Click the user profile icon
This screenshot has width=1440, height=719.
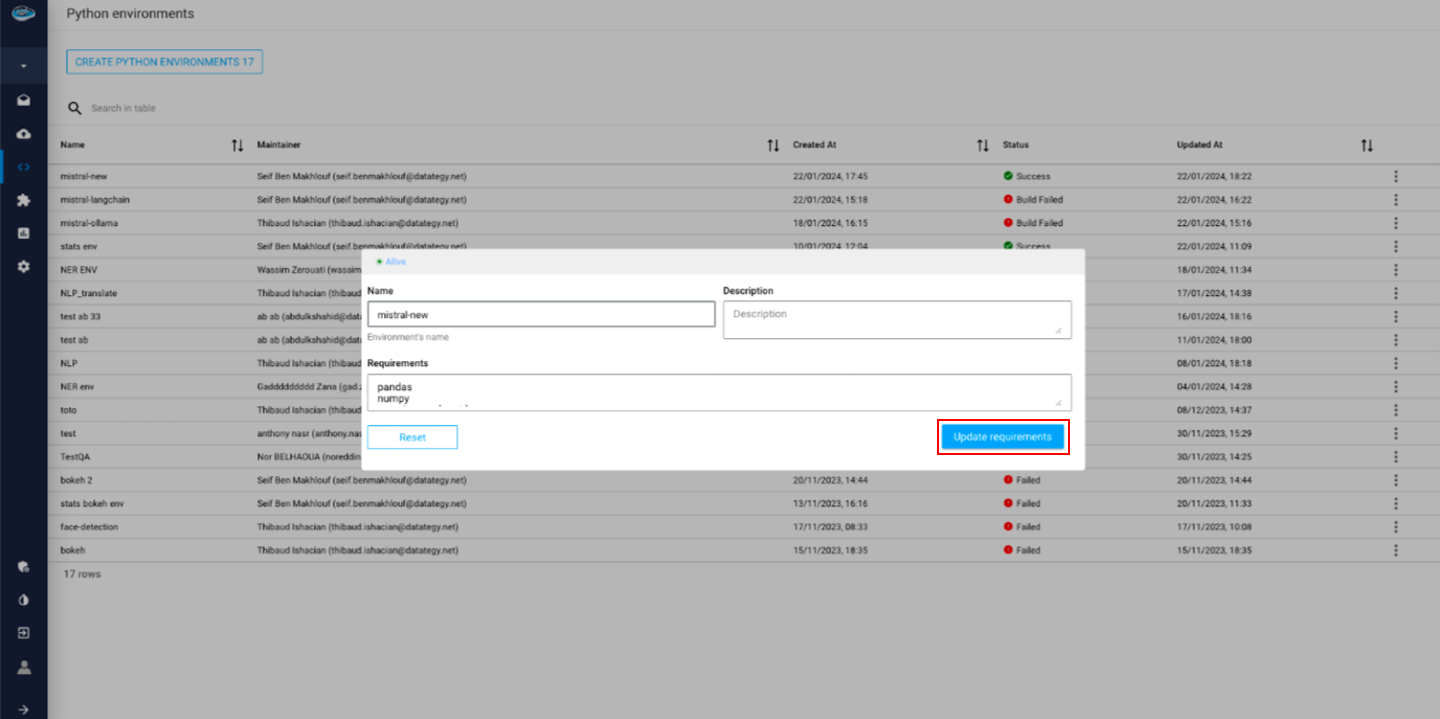click(x=24, y=667)
